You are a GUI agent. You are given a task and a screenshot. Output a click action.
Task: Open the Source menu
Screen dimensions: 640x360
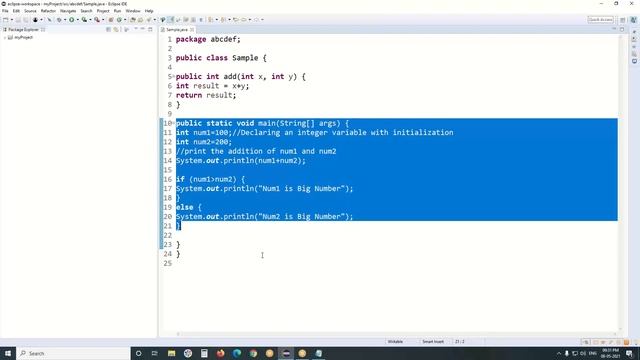(x=30, y=11)
